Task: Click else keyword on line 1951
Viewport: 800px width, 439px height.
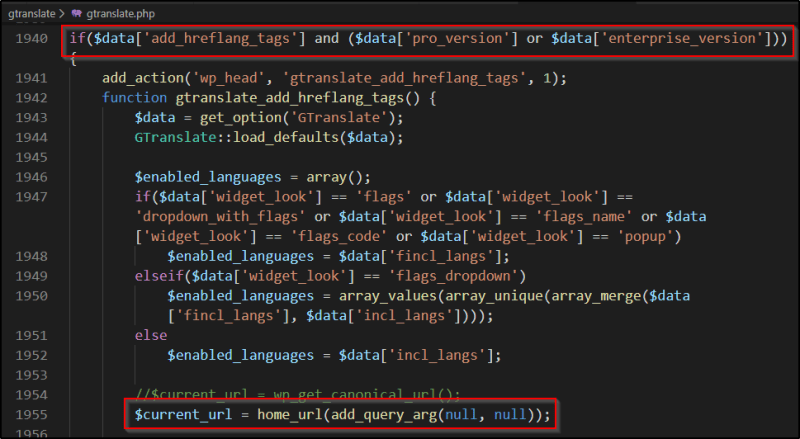Action: (151, 336)
